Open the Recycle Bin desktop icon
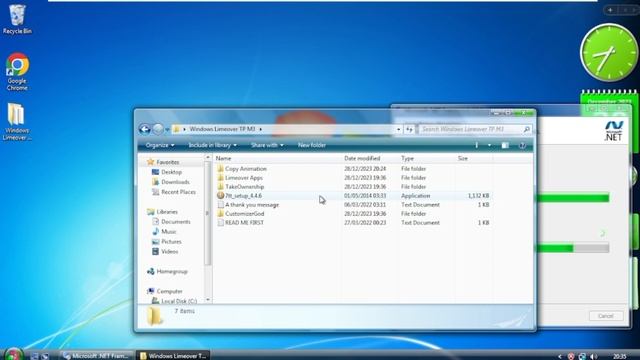 17,19
